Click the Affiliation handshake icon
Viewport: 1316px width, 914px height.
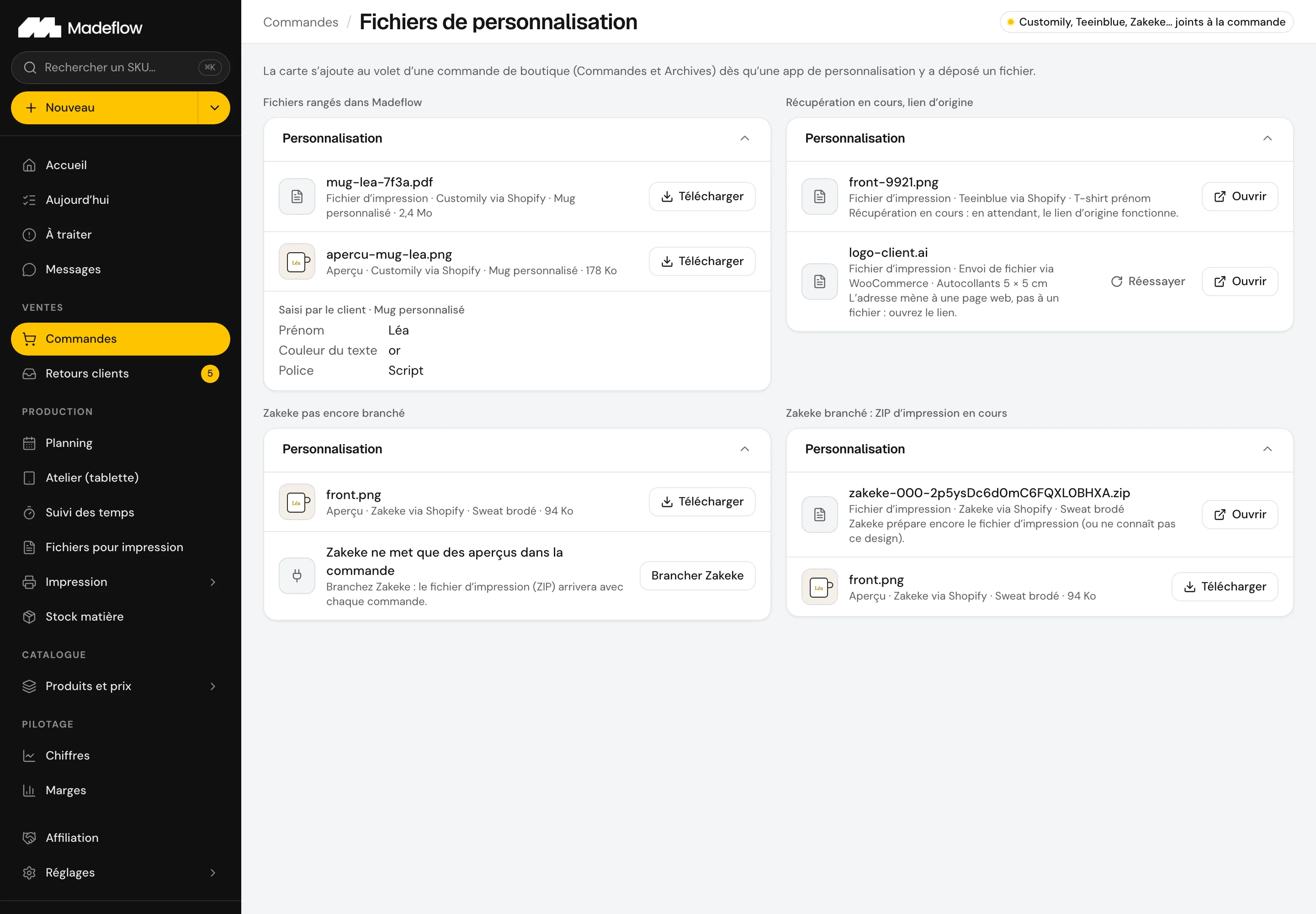[x=29, y=838]
